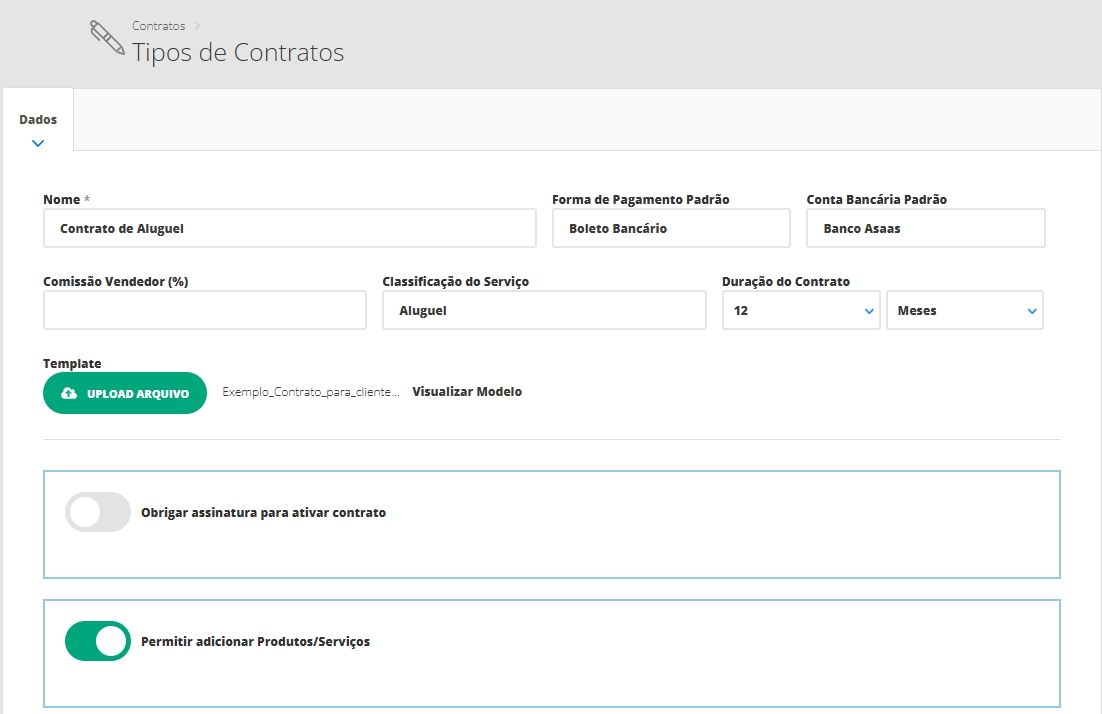The image size is (1102, 714).
Task: Open Forma de Pagamento Padrão selector
Action: [671, 228]
